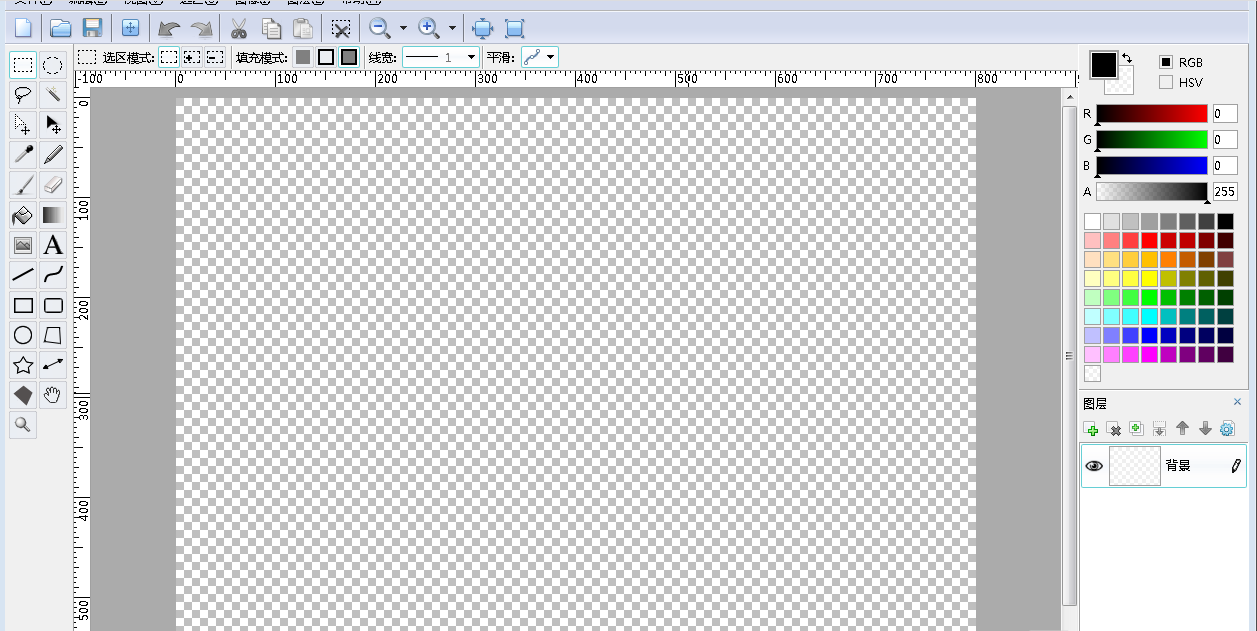This screenshot has height=631, width=1257.
Task: Click the Save floppy disk icon
Action: 92,28
